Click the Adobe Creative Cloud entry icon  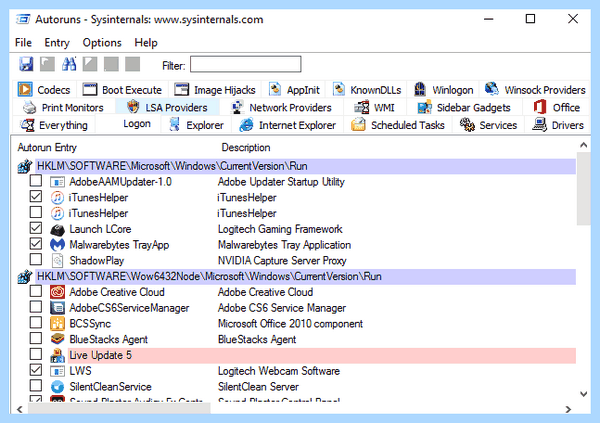coord(57,292)
